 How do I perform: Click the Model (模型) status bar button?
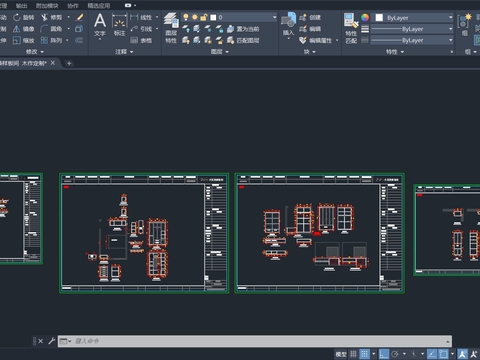tap(341, 354)
